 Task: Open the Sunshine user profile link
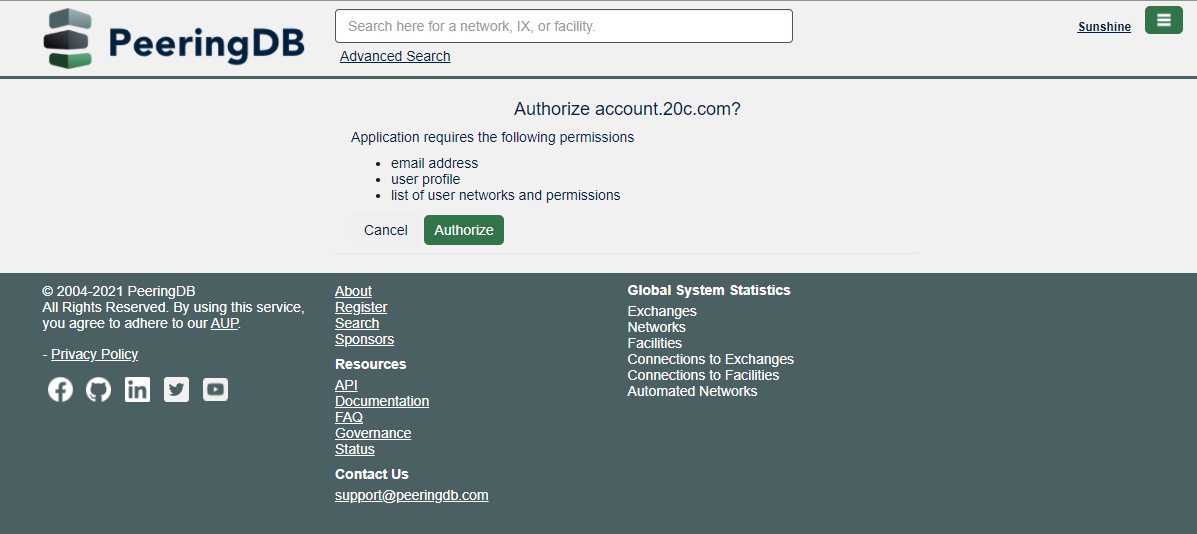tap(1104, 27)
